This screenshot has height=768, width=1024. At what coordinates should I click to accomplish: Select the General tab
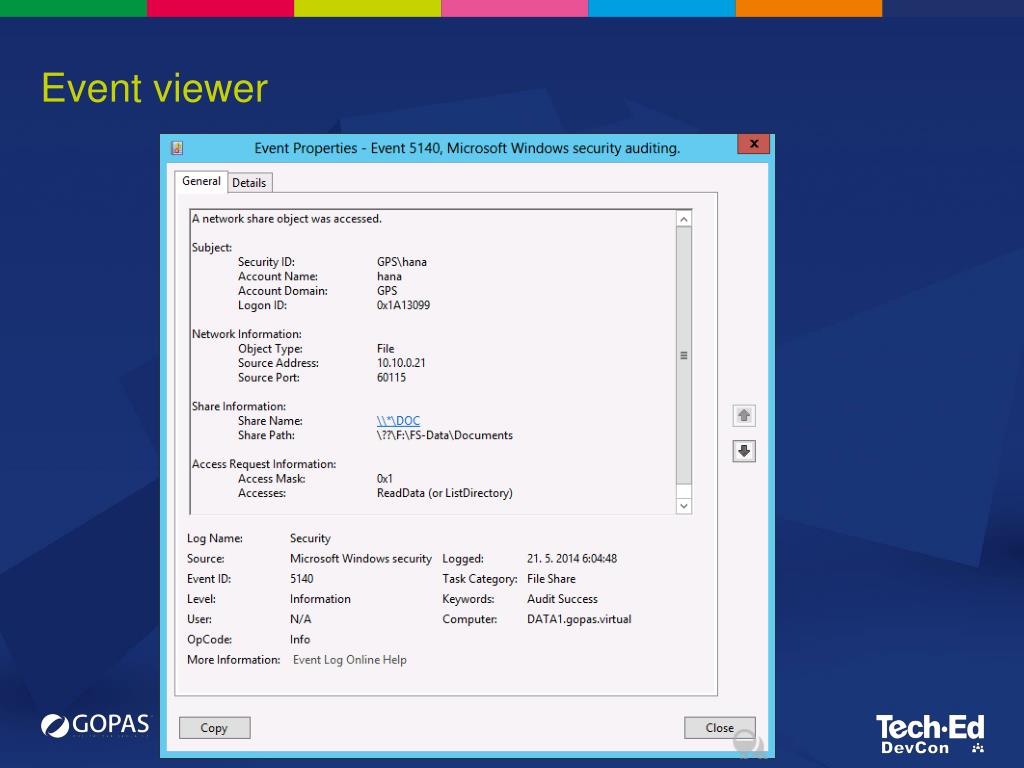pyautogui.click(x=201, y=181)
